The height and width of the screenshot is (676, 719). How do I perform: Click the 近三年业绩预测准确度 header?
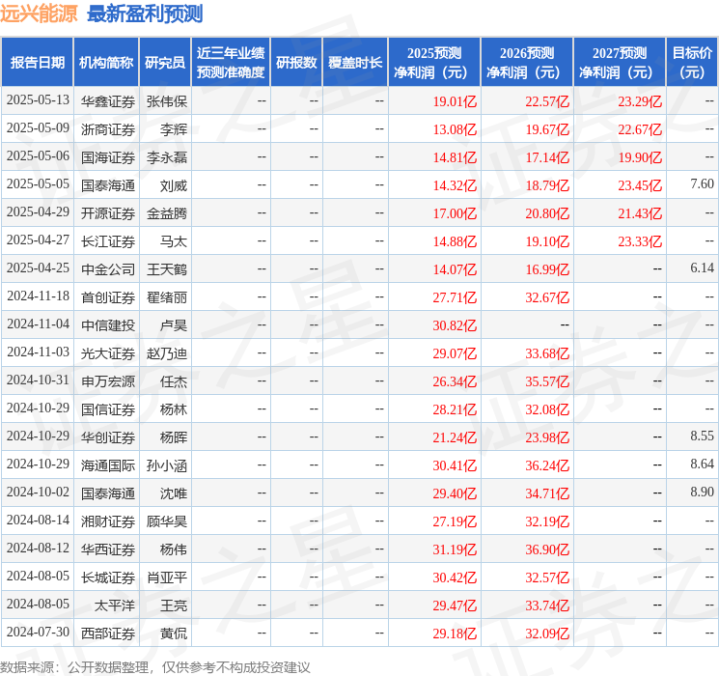(x=231, y=62)
